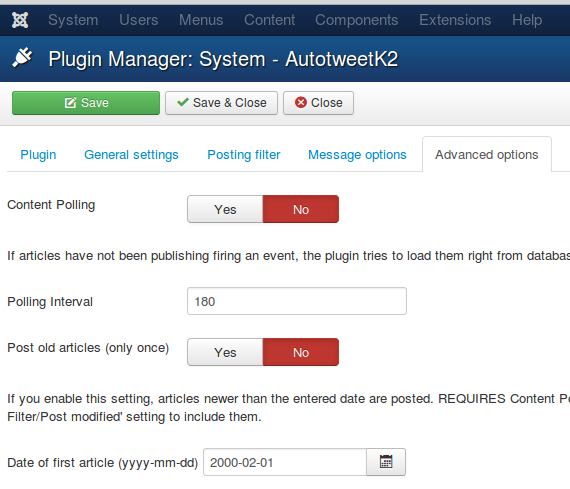Viewport: 570px width, 489px height.
Task: Open the calendar date picker icon
Action: pos(386,462)
